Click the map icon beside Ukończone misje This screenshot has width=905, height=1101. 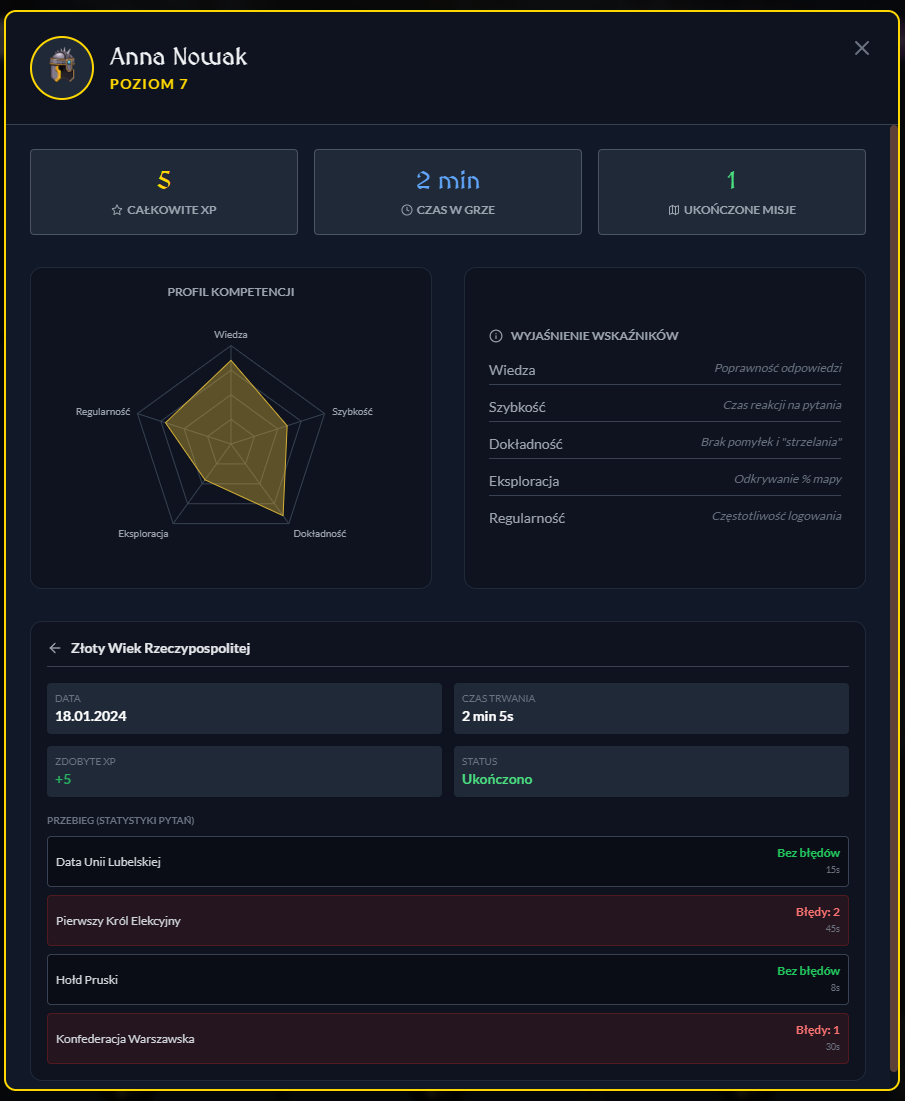click(x=673, y=211)
